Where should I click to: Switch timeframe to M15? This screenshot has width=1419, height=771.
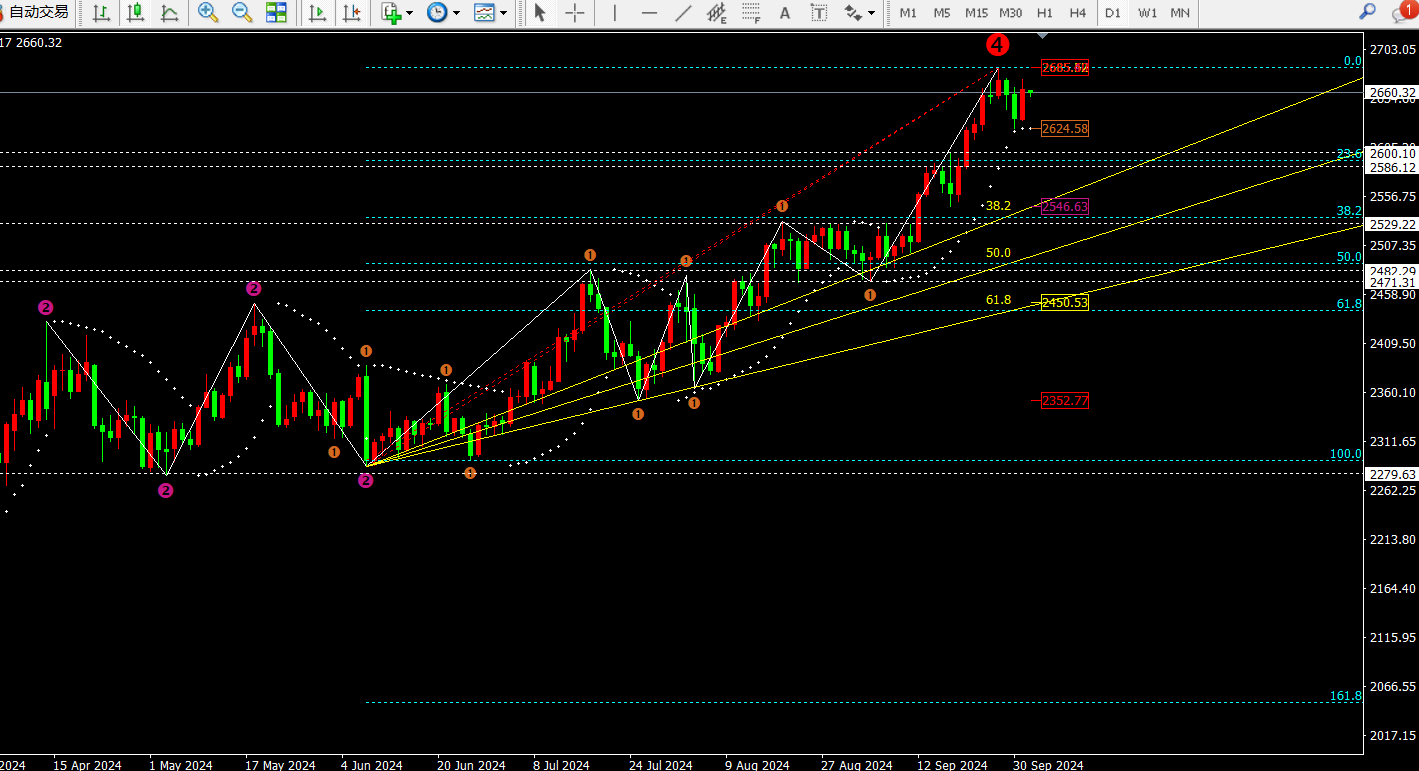point(977,13)
